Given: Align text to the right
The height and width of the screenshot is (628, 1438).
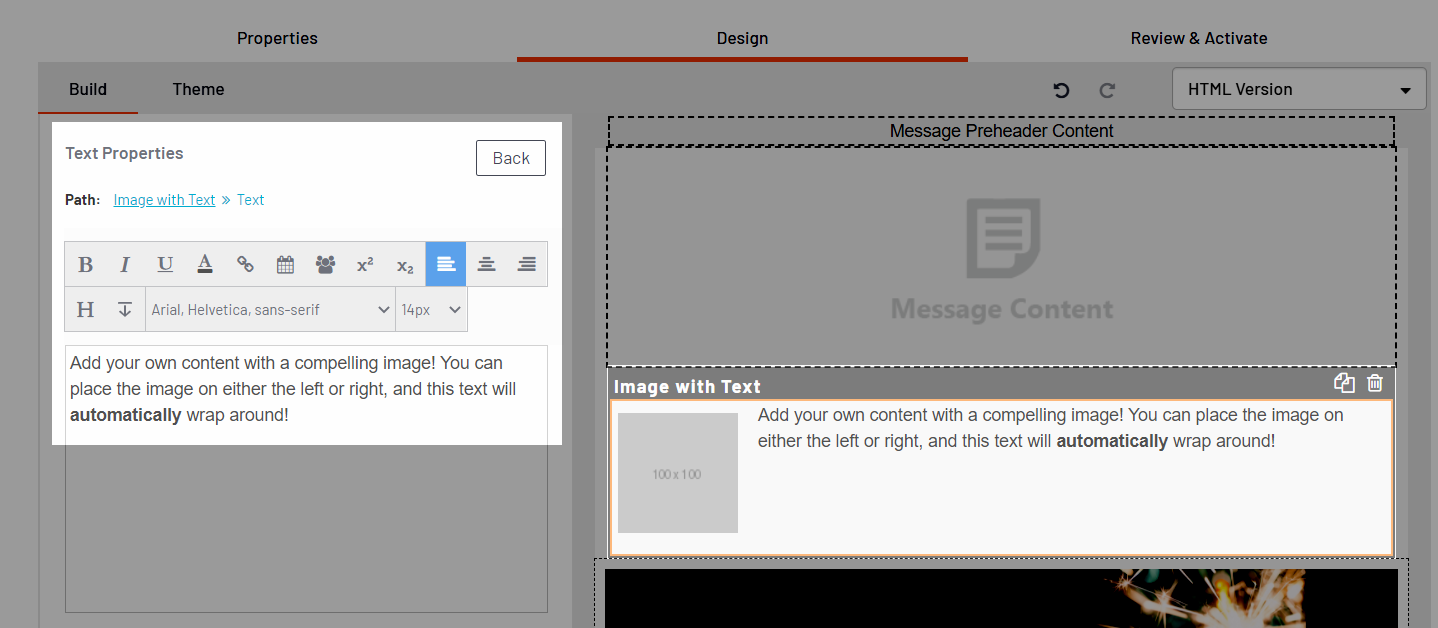Looking at the screenshot, I should coord(526,264).
